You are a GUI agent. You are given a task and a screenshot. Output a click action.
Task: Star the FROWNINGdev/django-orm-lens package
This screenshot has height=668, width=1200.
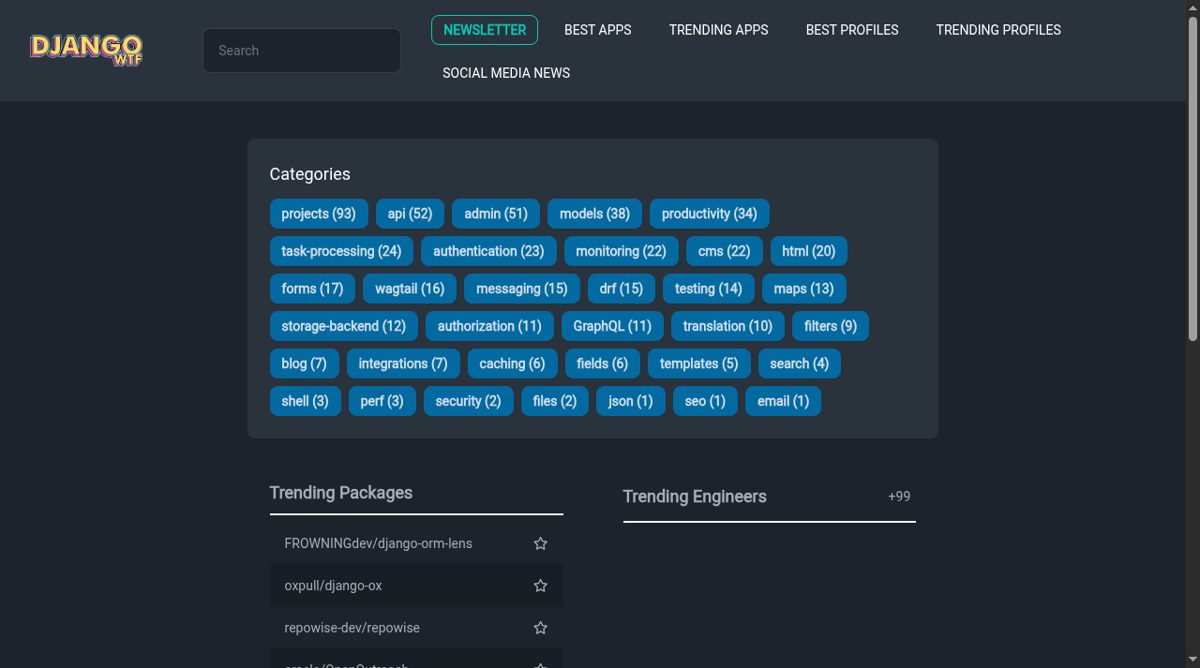coord(540,544)
